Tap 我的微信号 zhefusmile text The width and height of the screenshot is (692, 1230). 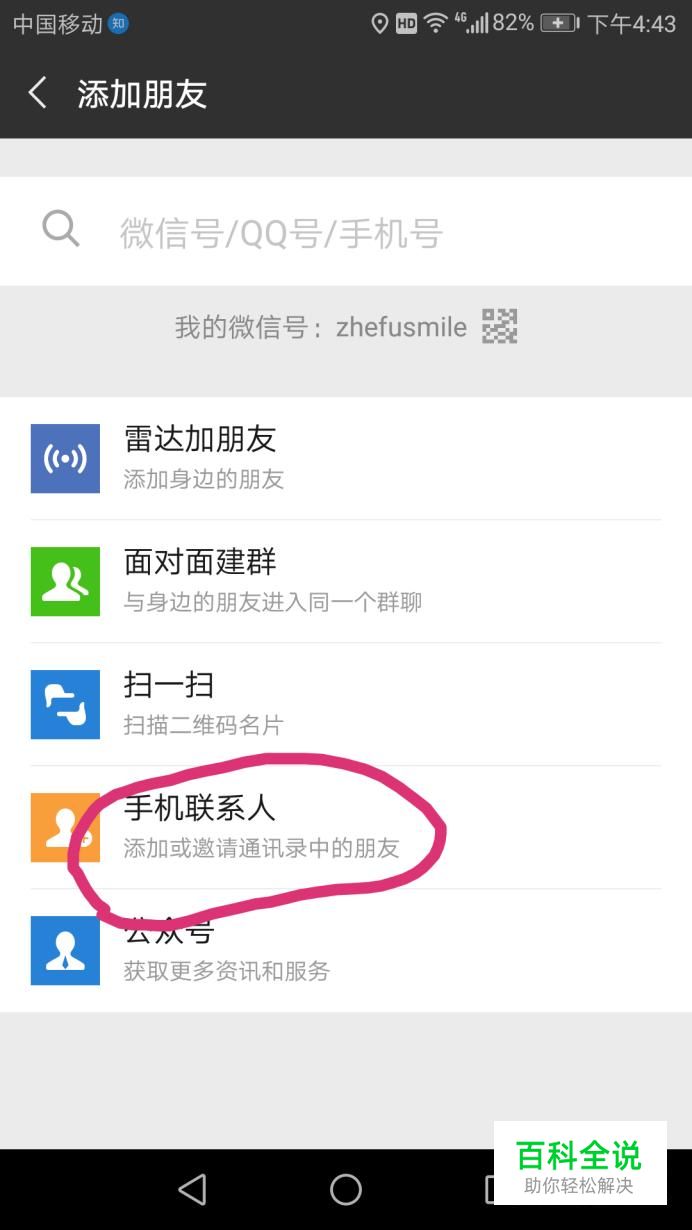coord(320,327)
